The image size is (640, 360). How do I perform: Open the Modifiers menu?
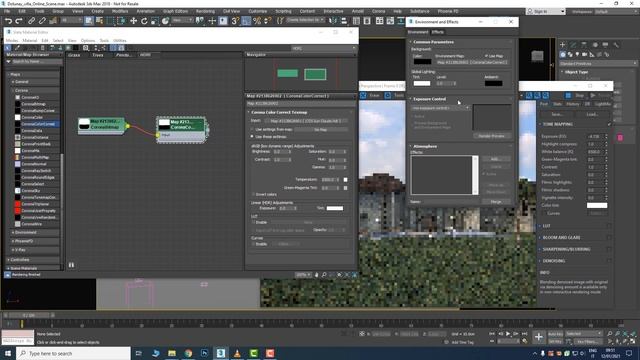point(120,11)
